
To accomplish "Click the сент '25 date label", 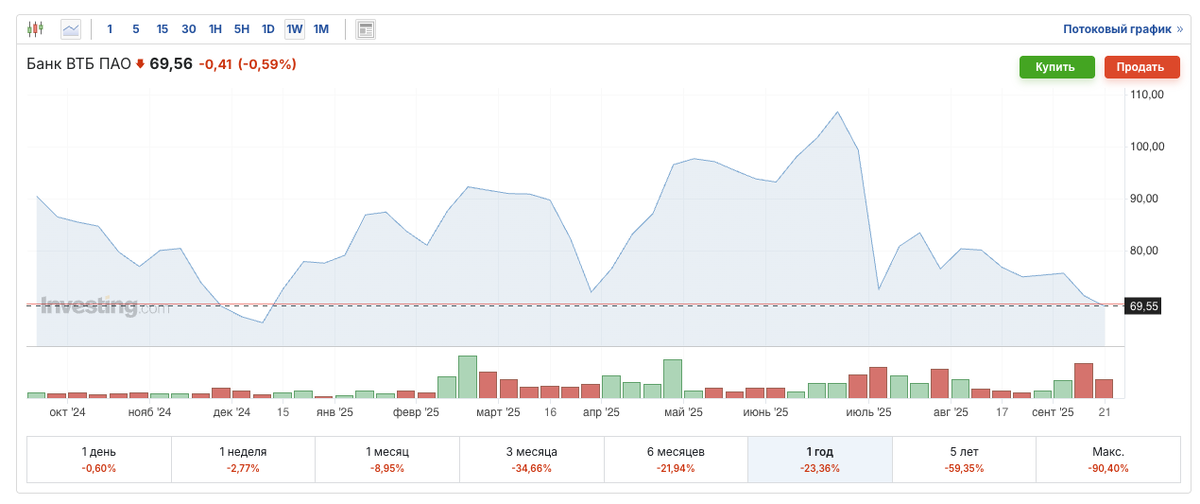I will pos(1053,412).
